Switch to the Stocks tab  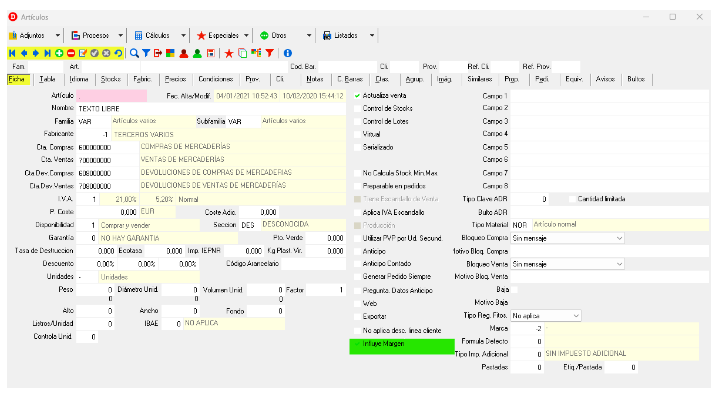pos(111,79)
